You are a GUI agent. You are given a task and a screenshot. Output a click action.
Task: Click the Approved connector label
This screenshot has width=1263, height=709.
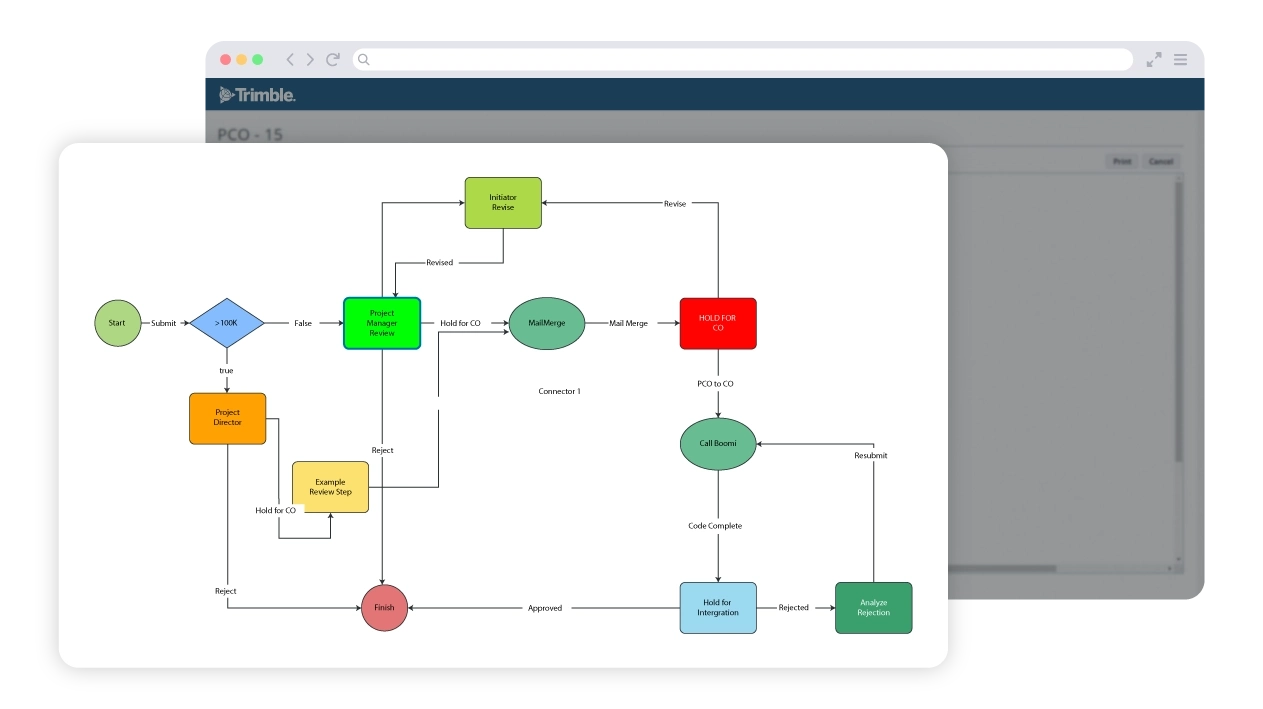(x=545, y=608)
